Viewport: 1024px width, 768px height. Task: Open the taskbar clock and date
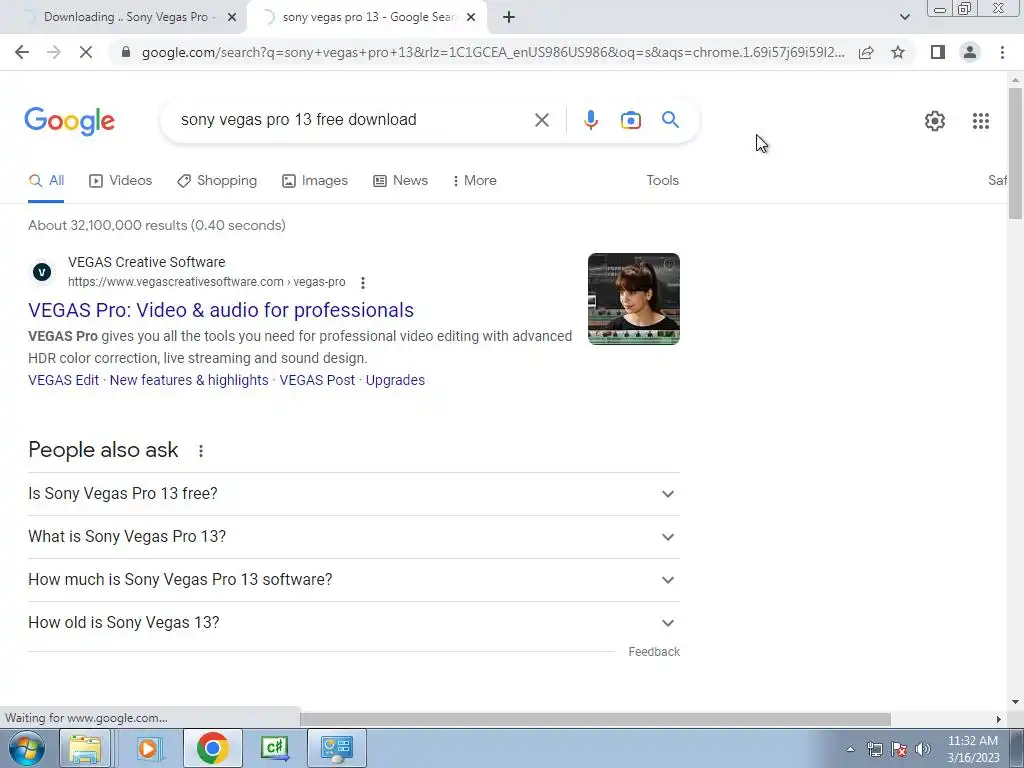[973, 749]
